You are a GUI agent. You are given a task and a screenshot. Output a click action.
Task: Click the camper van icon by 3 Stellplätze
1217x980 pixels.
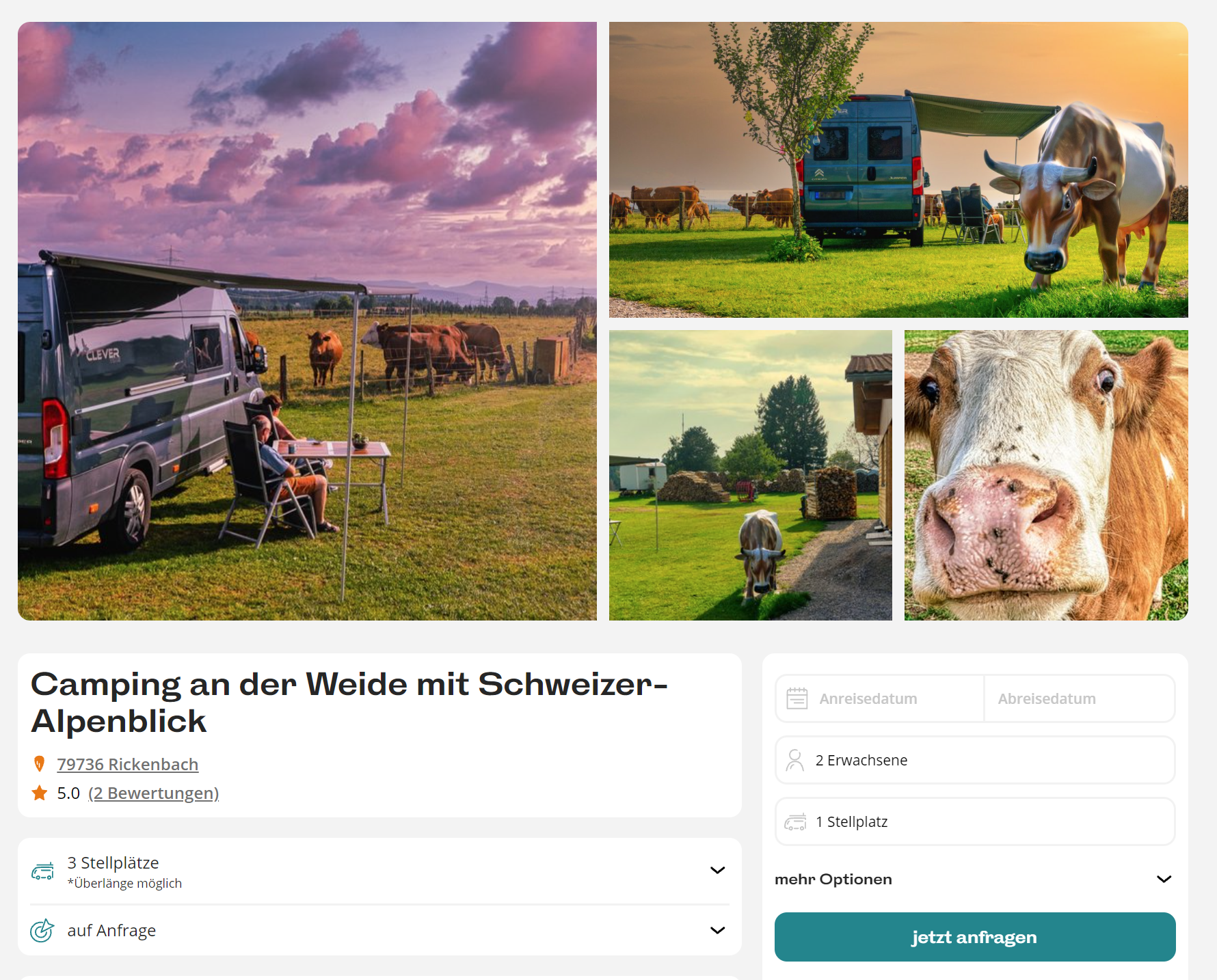(x=42, y=871)
